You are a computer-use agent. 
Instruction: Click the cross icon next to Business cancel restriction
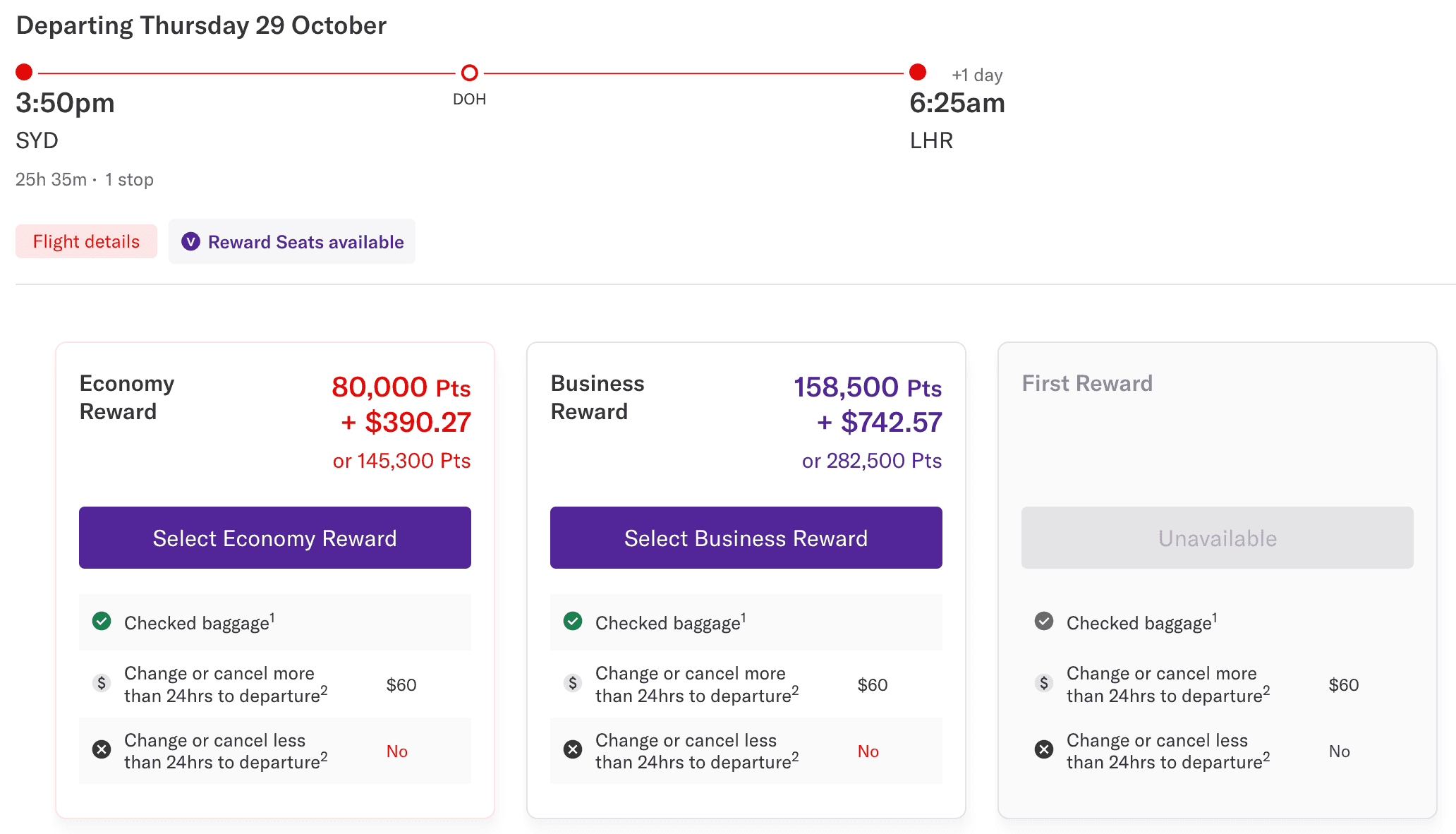(x=573, y=750)
